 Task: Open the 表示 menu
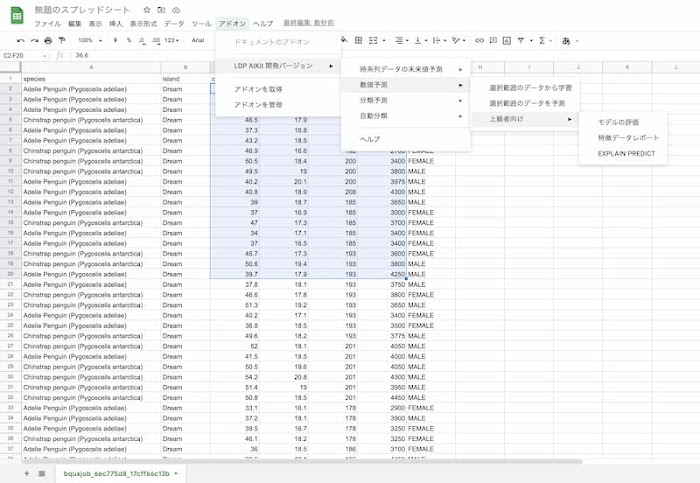pyautogui.click(x=95, y=24)
